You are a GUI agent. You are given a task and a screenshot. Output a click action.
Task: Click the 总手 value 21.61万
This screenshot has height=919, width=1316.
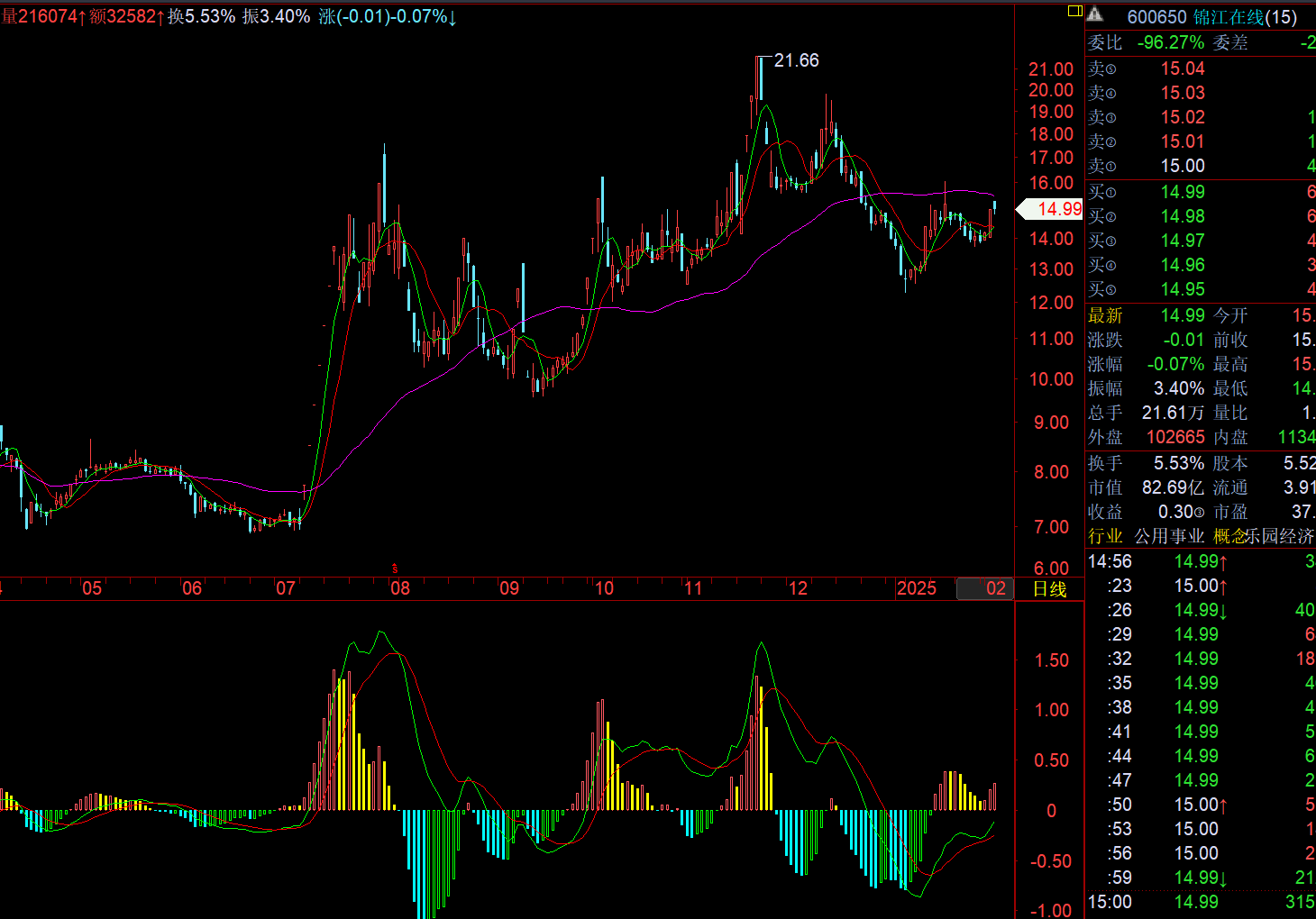pos(1173,413)
